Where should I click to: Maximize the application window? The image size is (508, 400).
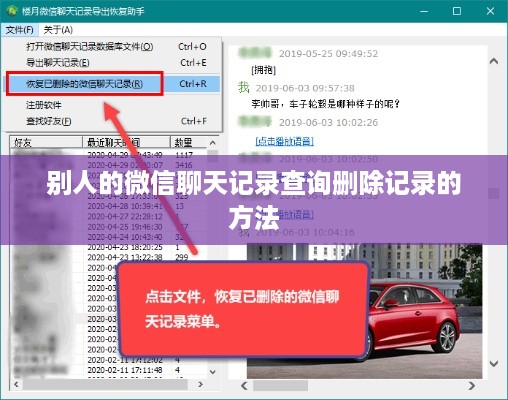[x=457, y=11]
